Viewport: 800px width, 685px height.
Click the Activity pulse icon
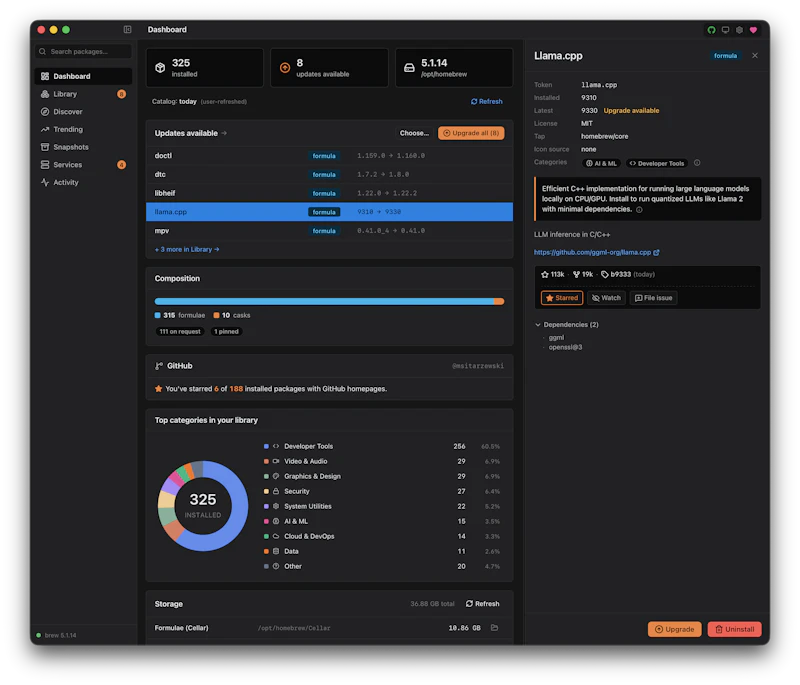(45, 182)
